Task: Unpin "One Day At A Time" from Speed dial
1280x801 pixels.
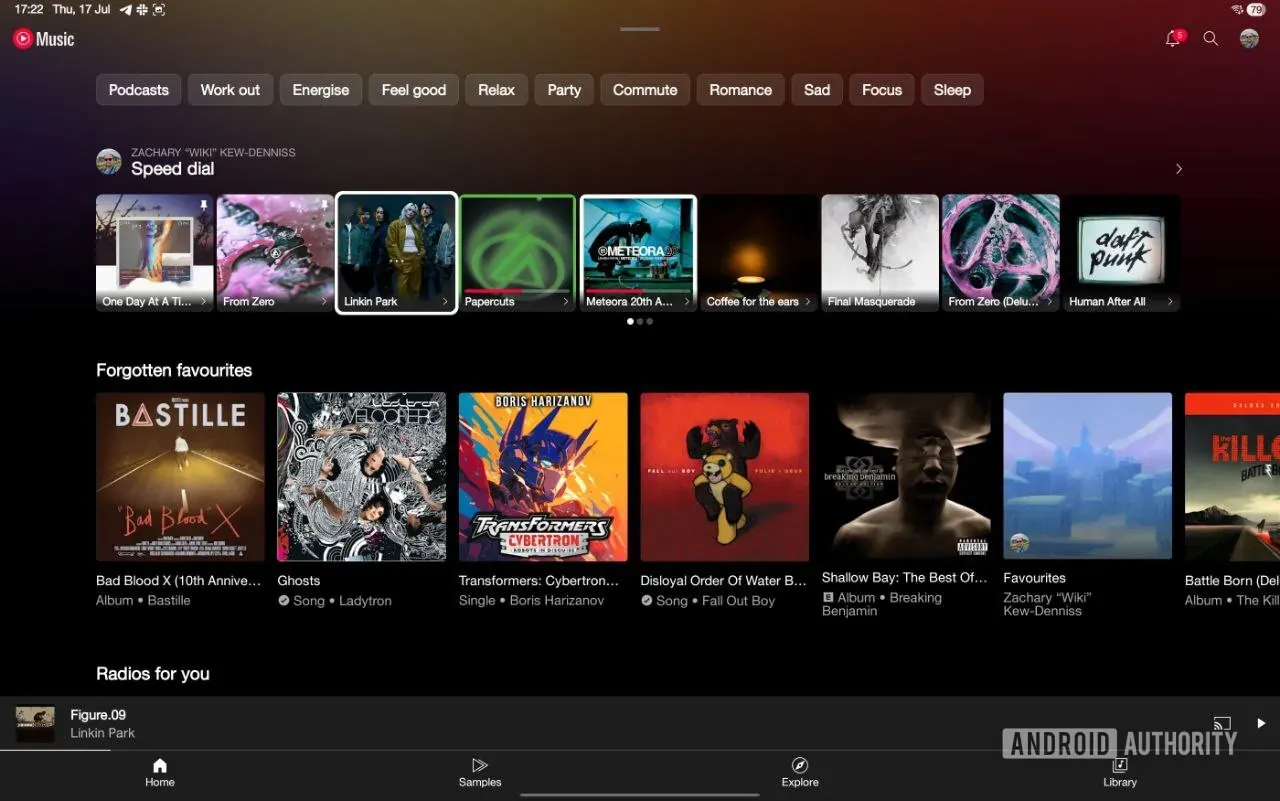Action: point(205,203)
